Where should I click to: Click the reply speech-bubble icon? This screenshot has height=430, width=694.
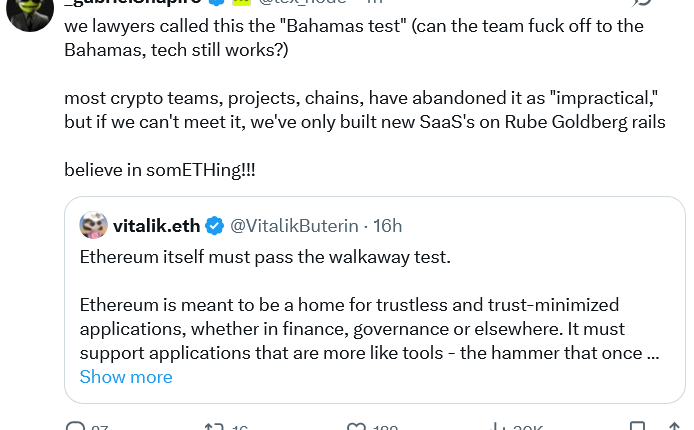tap(75, 427)
